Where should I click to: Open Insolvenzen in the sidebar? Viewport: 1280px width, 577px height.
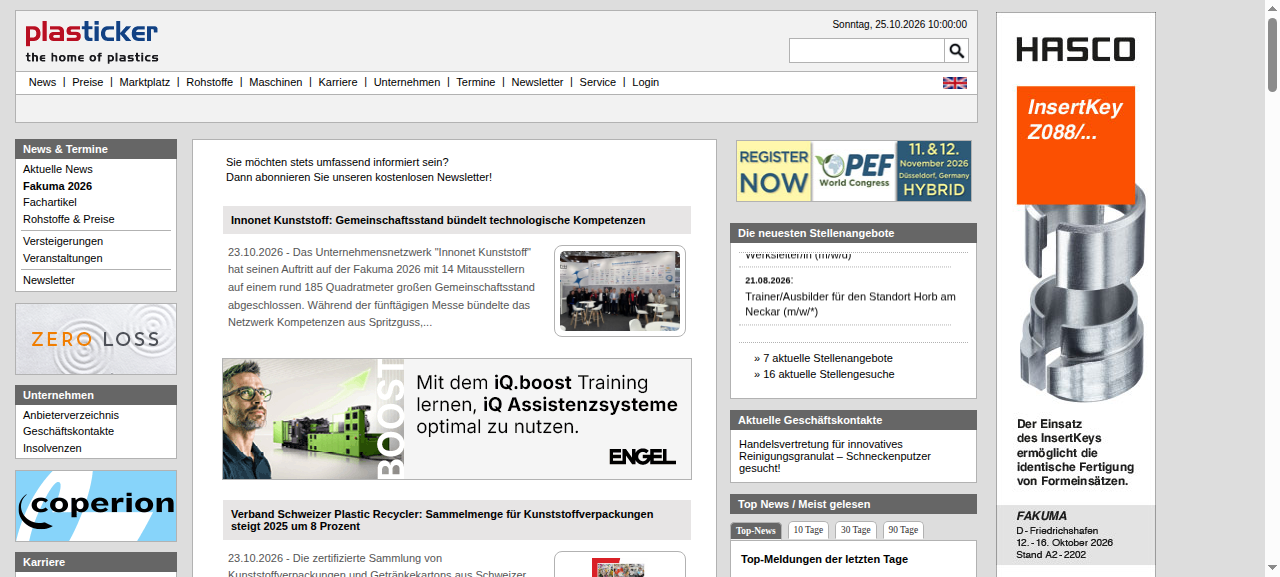[53, 448]
